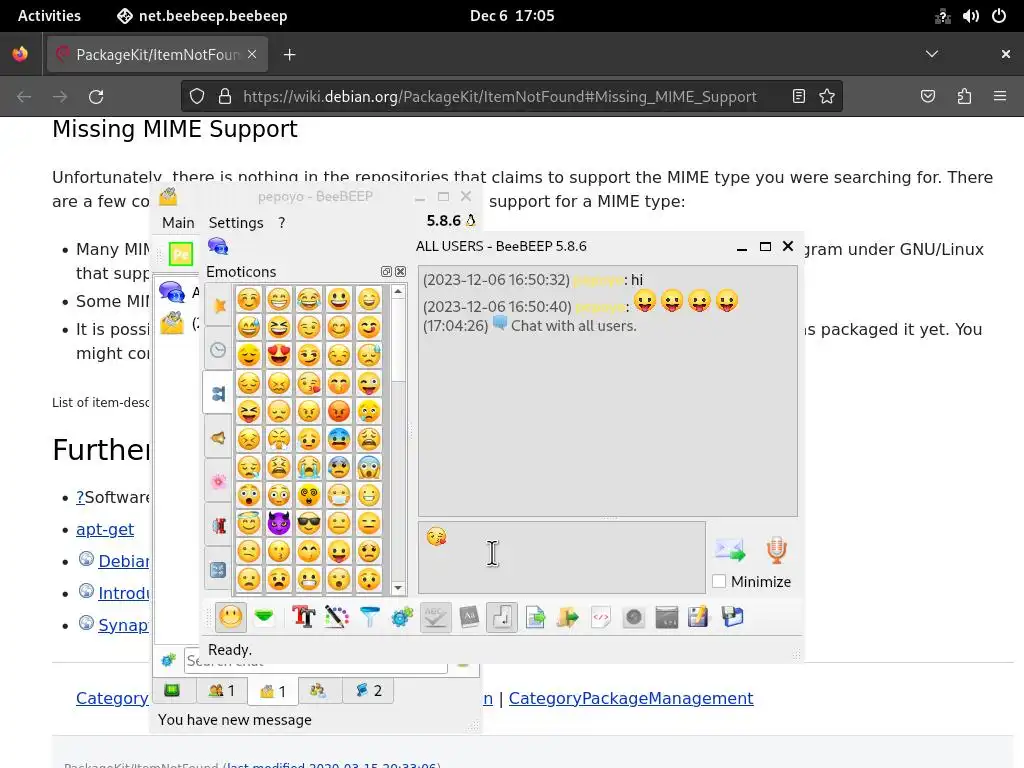Enable the Minimize checkbox
Screen dimensions: 1024x768
point(719,581)
